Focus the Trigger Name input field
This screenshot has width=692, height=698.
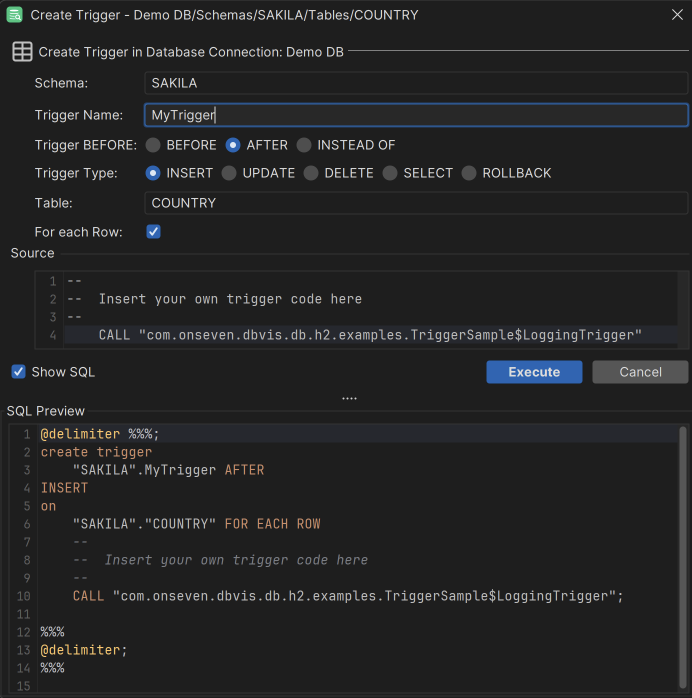click(x=416, y=115)
